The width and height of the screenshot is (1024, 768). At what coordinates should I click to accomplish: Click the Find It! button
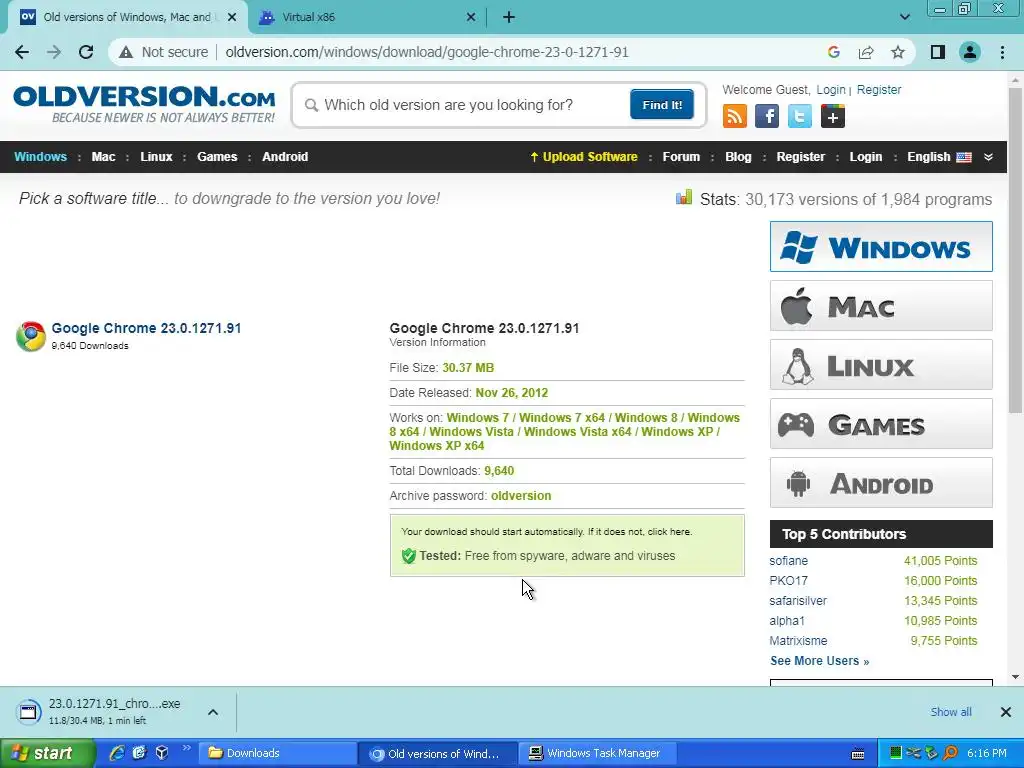(x=662, y=104)
